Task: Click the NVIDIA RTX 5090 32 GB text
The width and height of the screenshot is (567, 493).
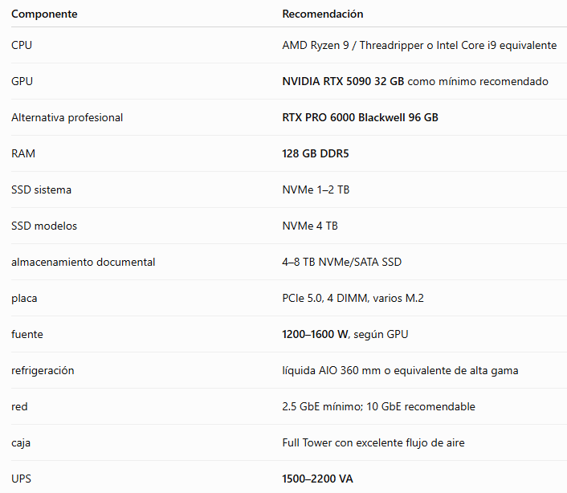Action: pos(343,81)
